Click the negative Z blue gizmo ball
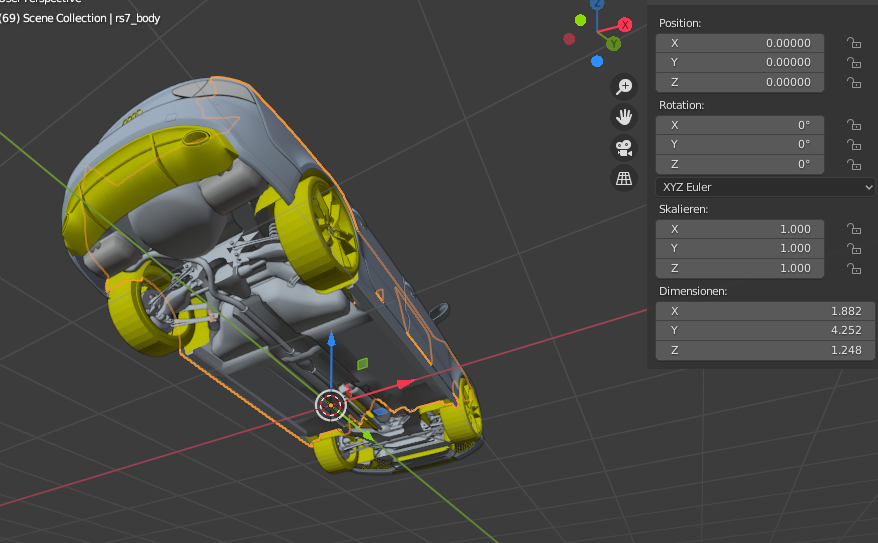Image resolution: width=878 pixels, height=543 pixels. 597,61
